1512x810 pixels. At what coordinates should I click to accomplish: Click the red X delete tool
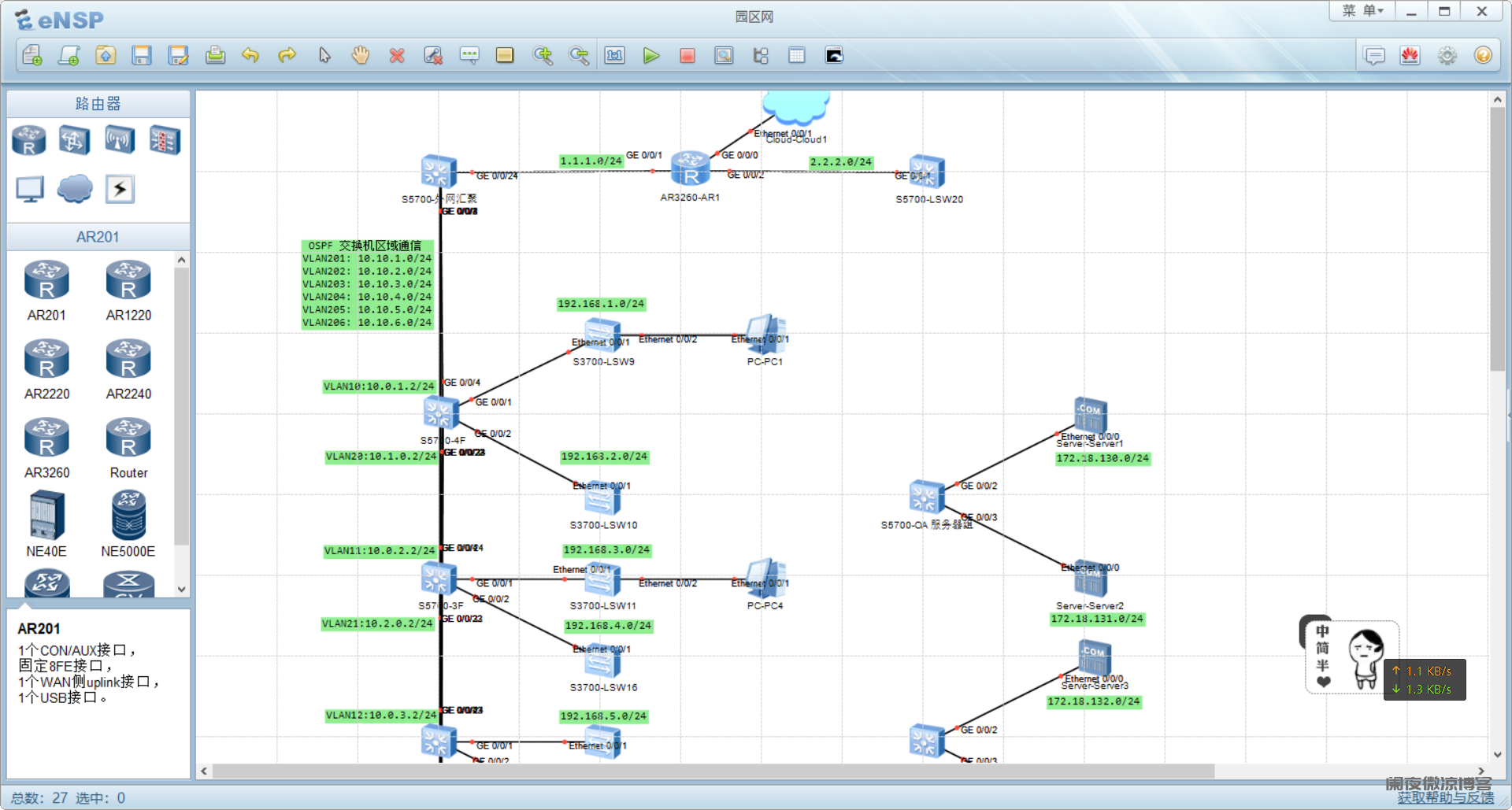tap(397, 56)
